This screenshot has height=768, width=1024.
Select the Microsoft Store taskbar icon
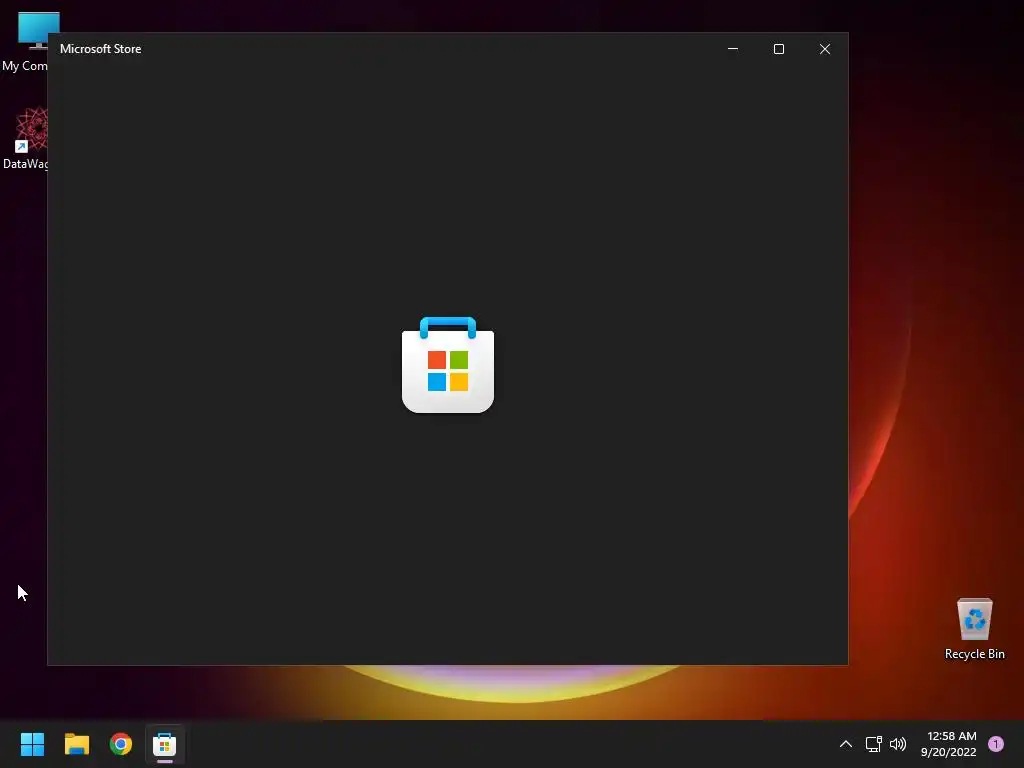click(165, 744)
